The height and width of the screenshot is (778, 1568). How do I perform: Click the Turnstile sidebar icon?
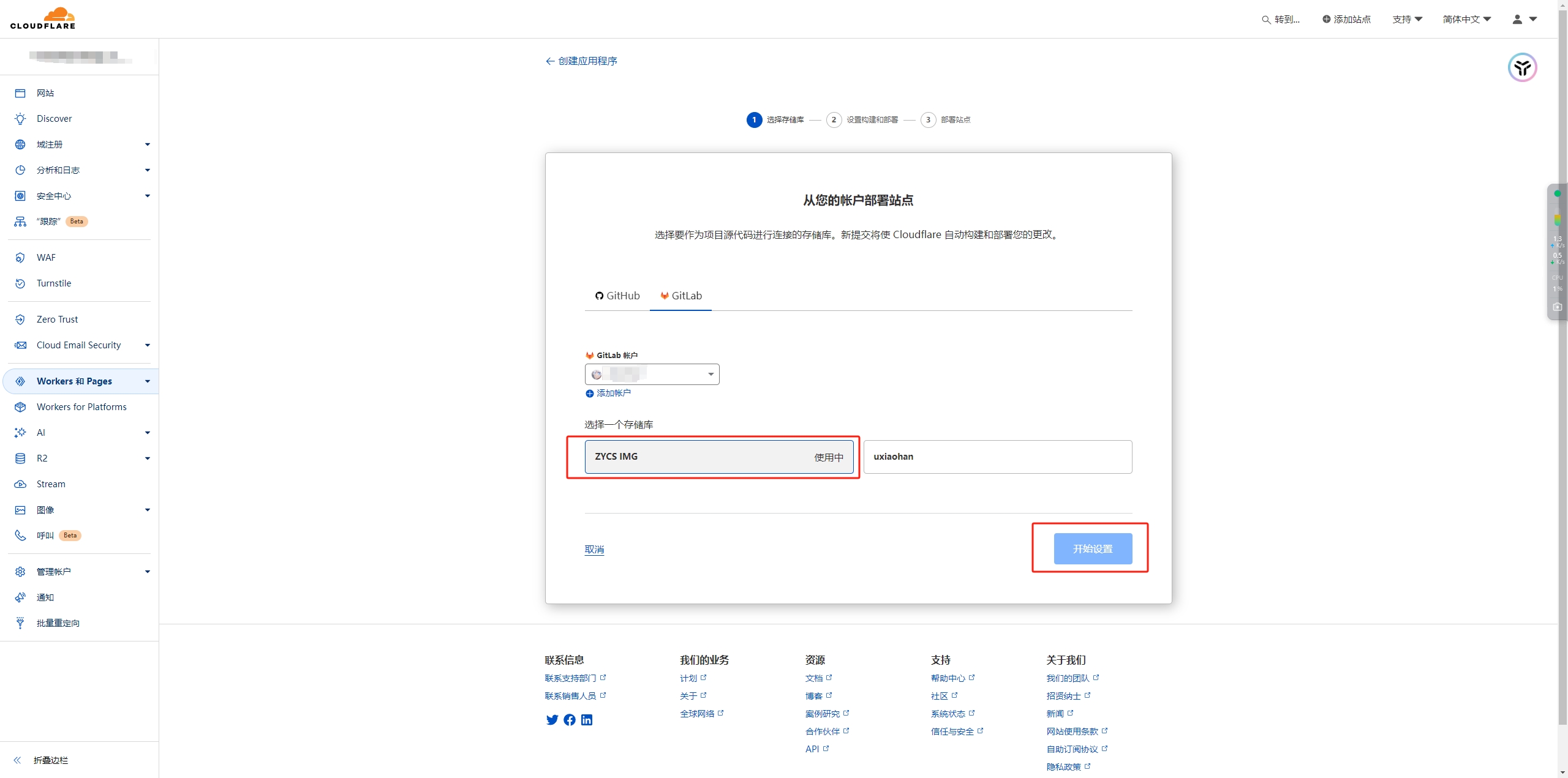[20, 283]
